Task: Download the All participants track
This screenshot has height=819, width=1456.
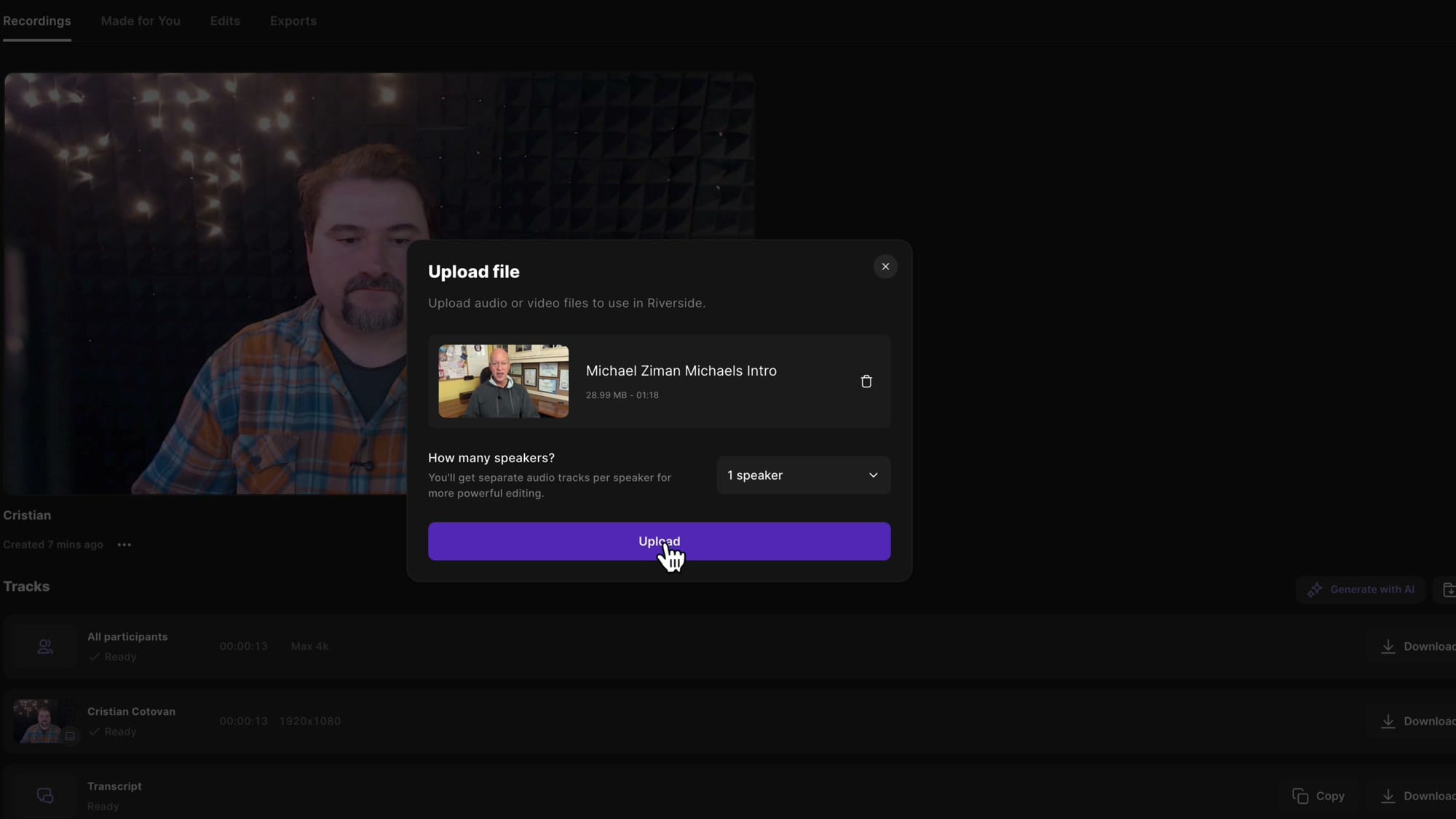Action: [x=1418, y=646]
